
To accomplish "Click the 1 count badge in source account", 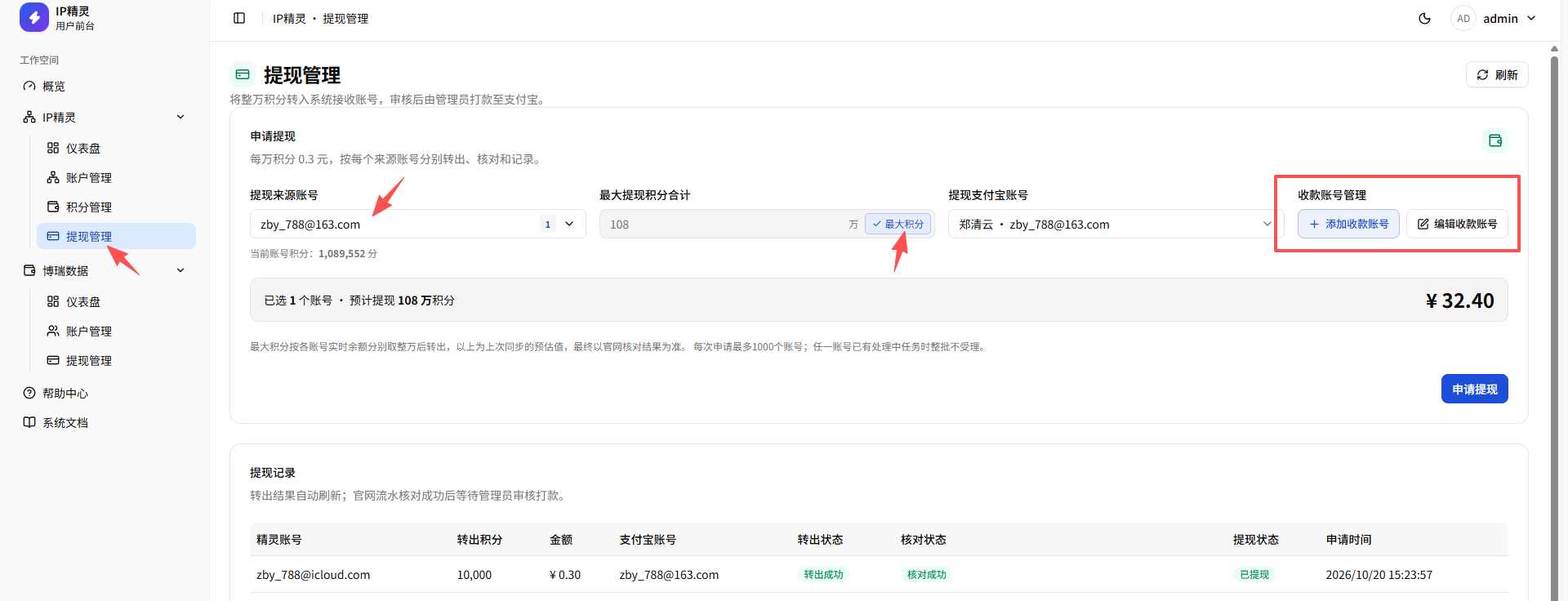I will tap(547, 224).
